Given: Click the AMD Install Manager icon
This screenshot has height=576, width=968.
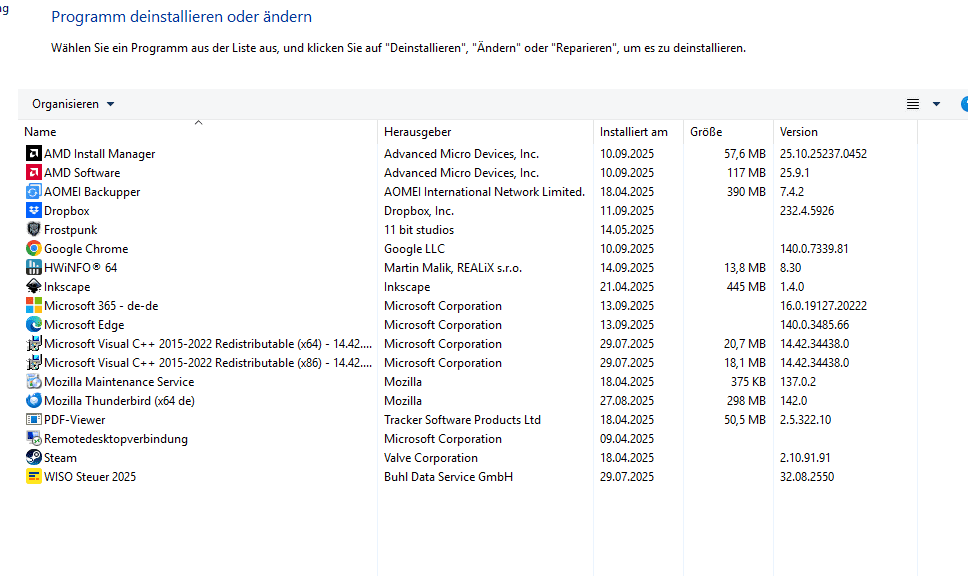Looking at the screenshot, I should click(33, 153).
